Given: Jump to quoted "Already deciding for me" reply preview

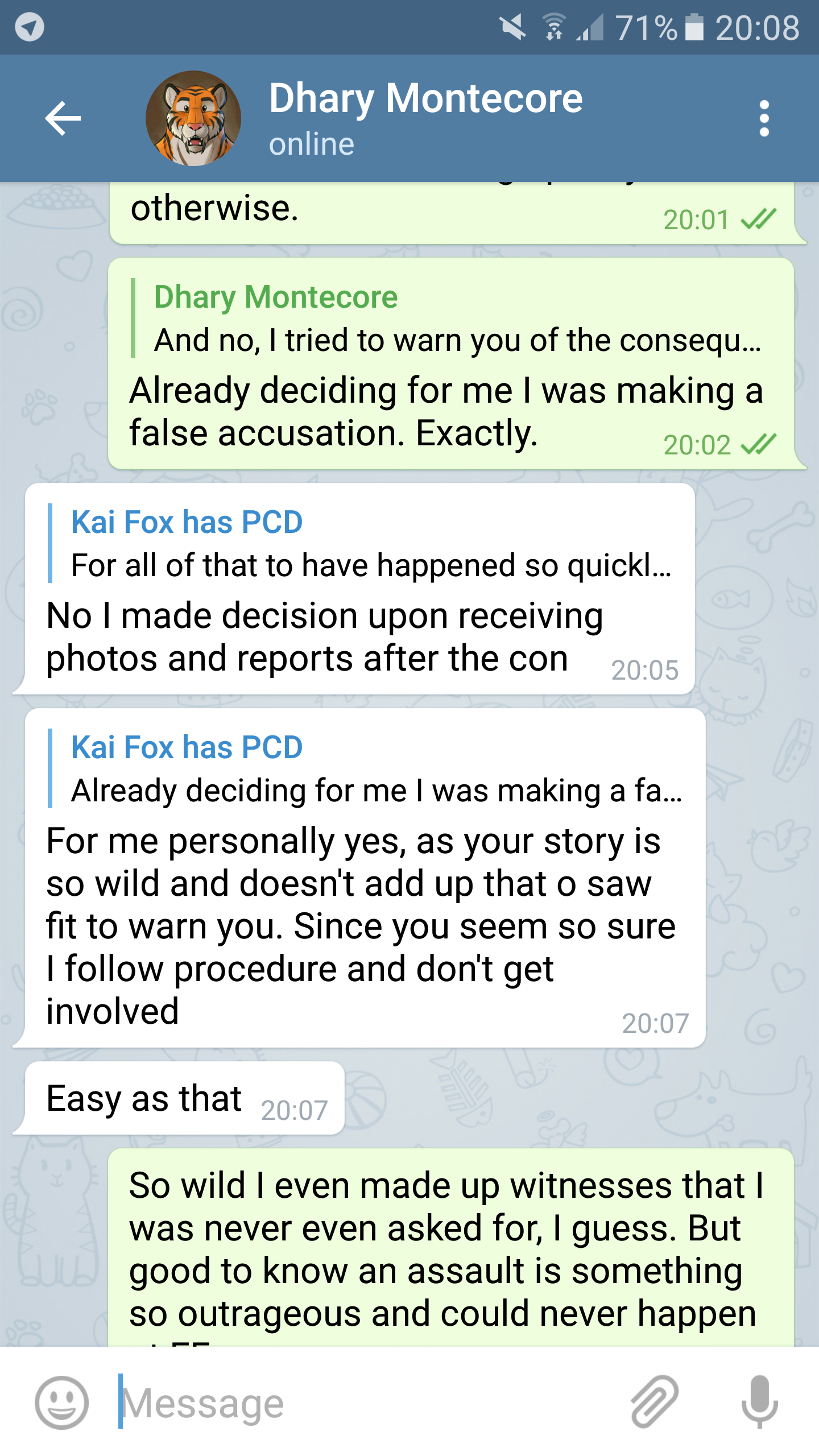Looking at the screenshot, I should [370, 769].
